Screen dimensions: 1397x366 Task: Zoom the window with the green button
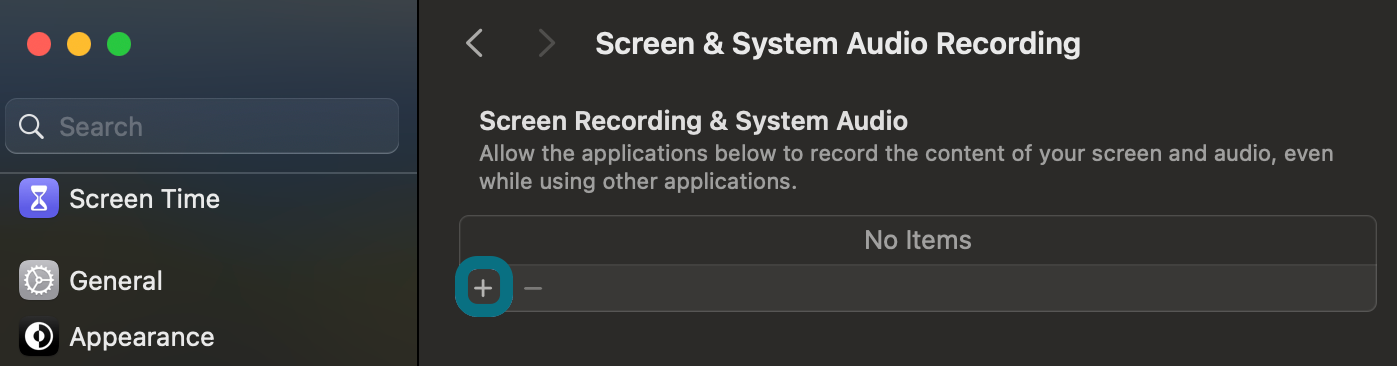click(x=119, y=44)
